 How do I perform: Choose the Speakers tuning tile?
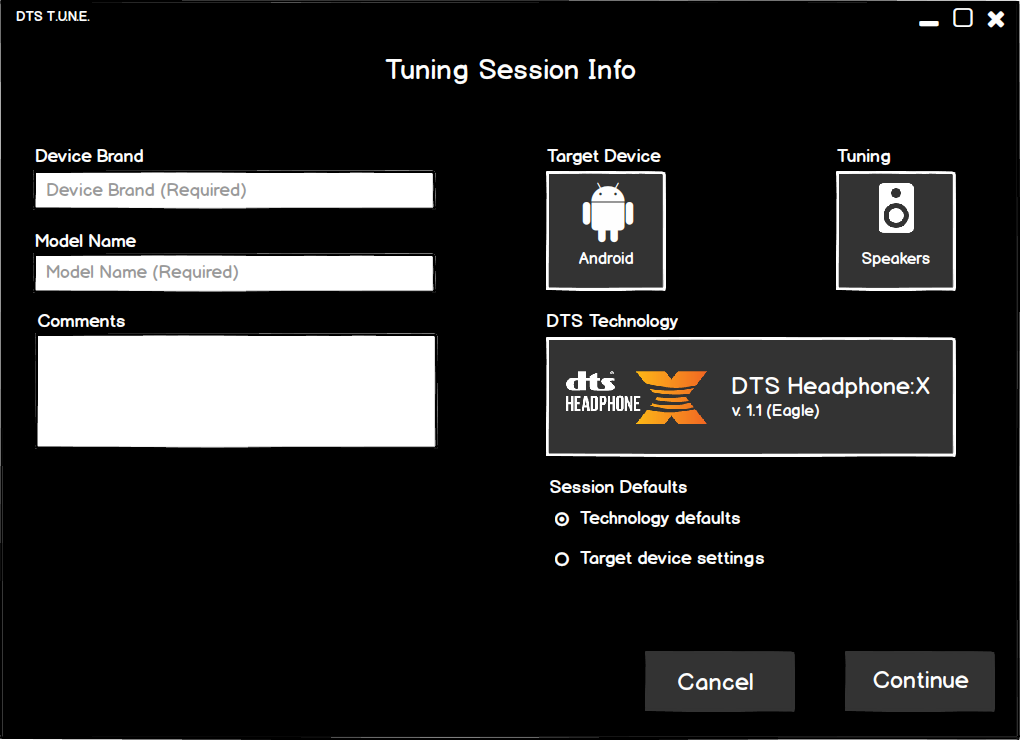(895, 231)
